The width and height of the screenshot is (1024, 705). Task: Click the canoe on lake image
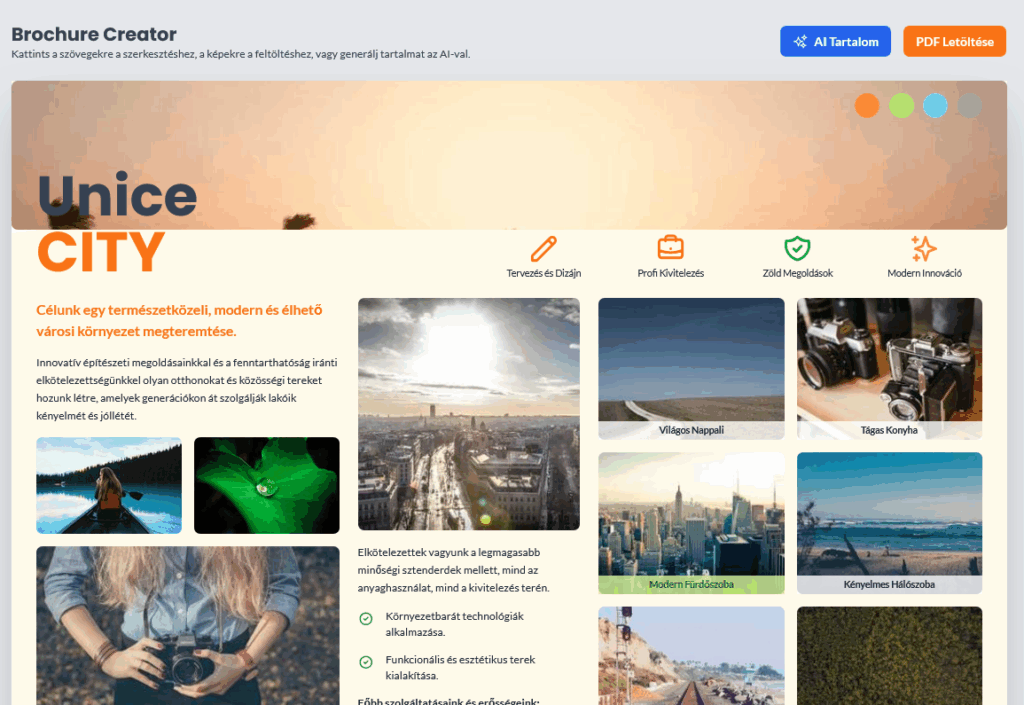[x=109, y=485]
